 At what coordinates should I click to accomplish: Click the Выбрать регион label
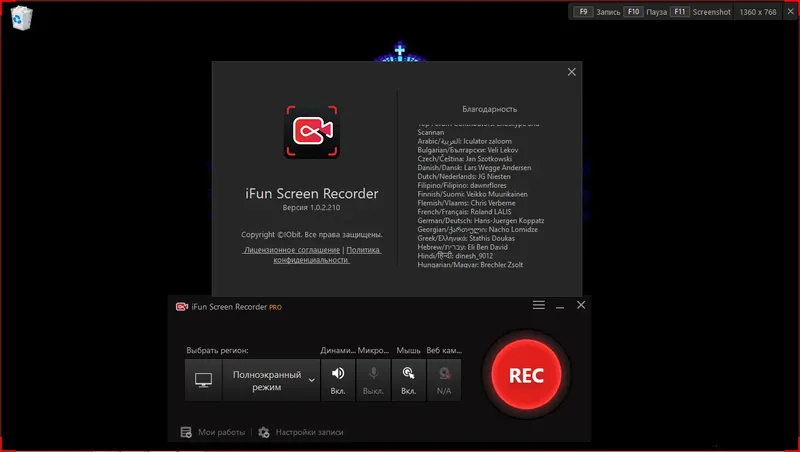click(217, 350)
